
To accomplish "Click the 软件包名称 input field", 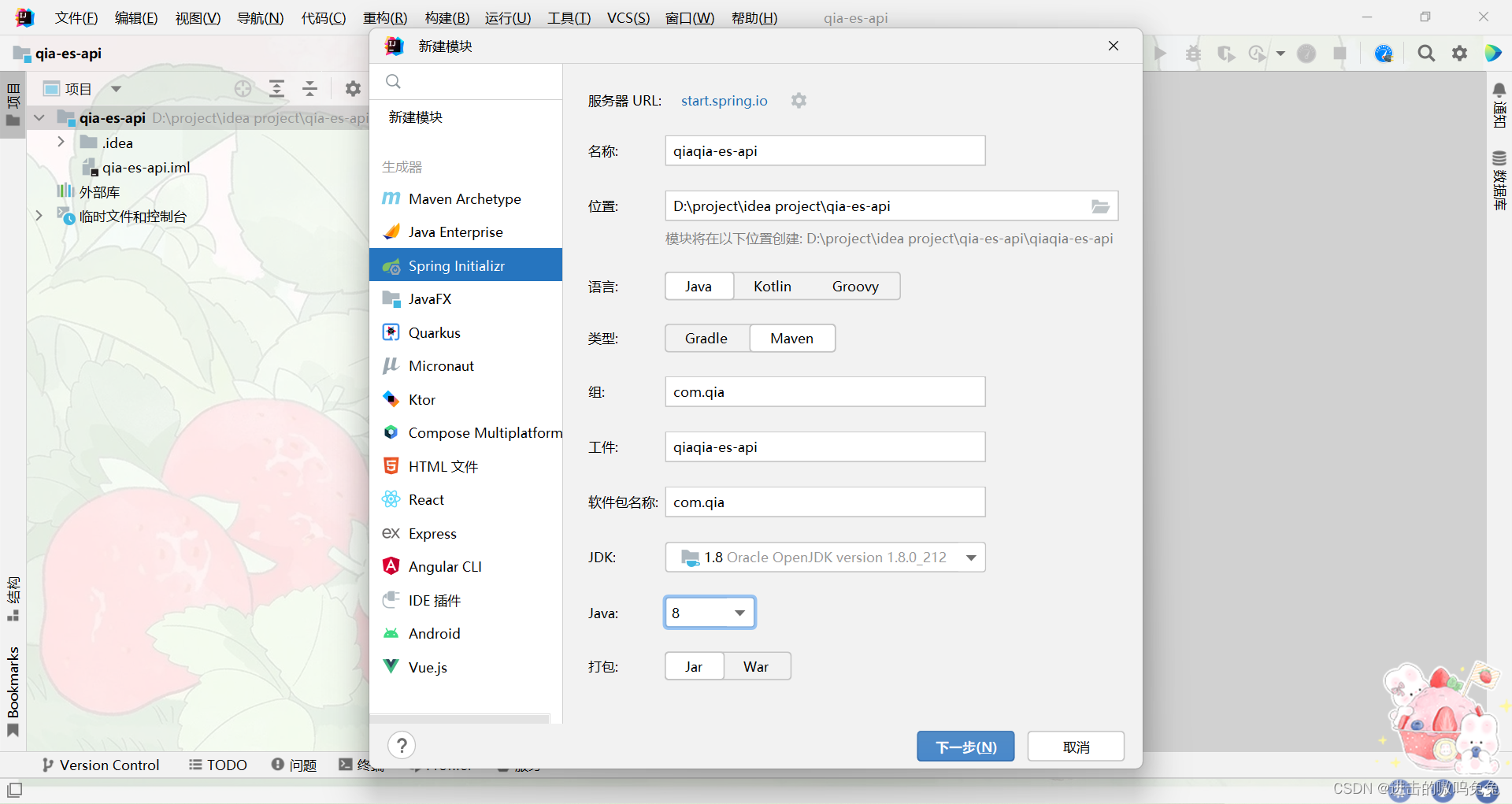I will click(825, 502).
